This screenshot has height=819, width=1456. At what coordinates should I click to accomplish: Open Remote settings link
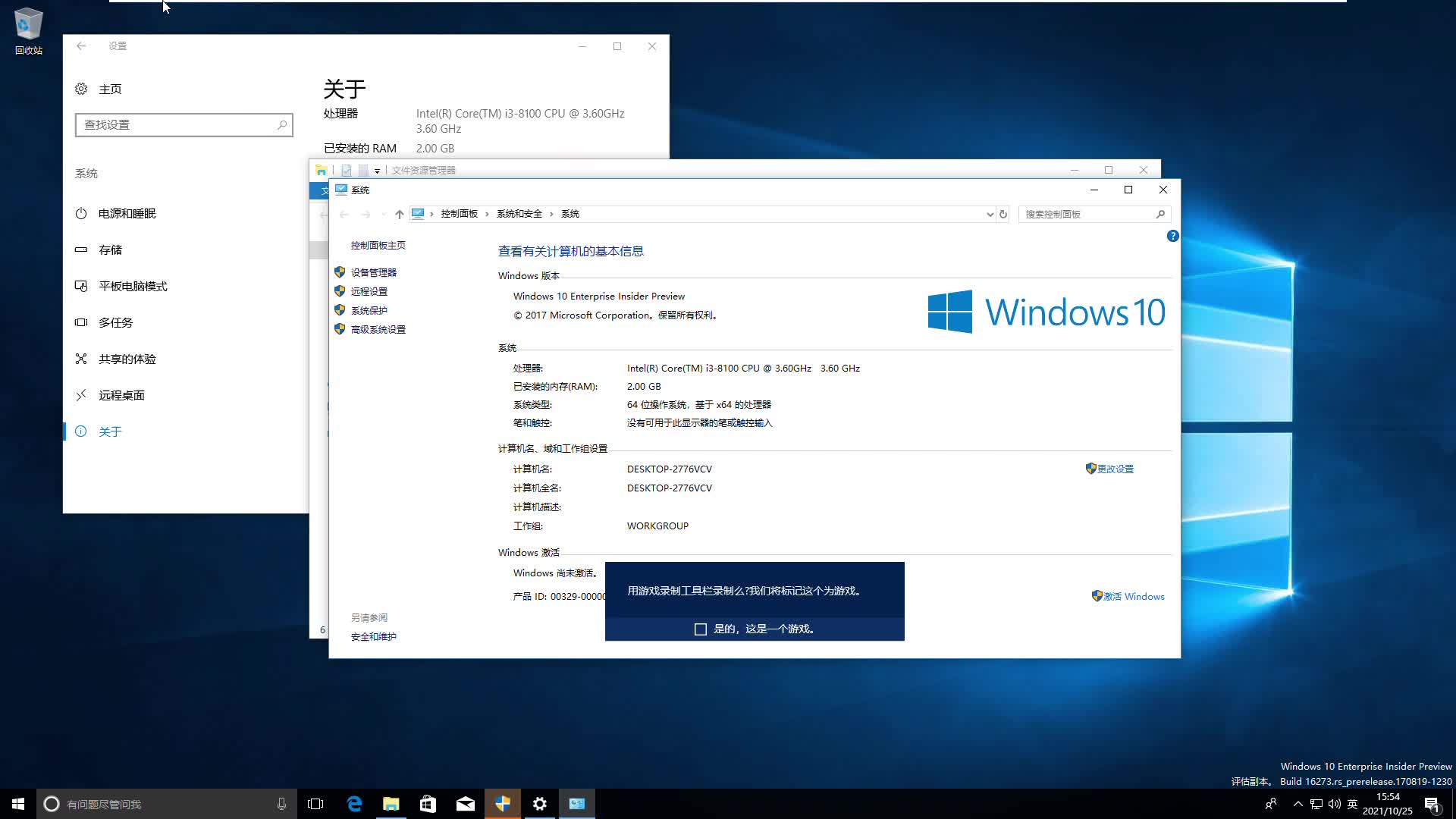pos(369,292)
